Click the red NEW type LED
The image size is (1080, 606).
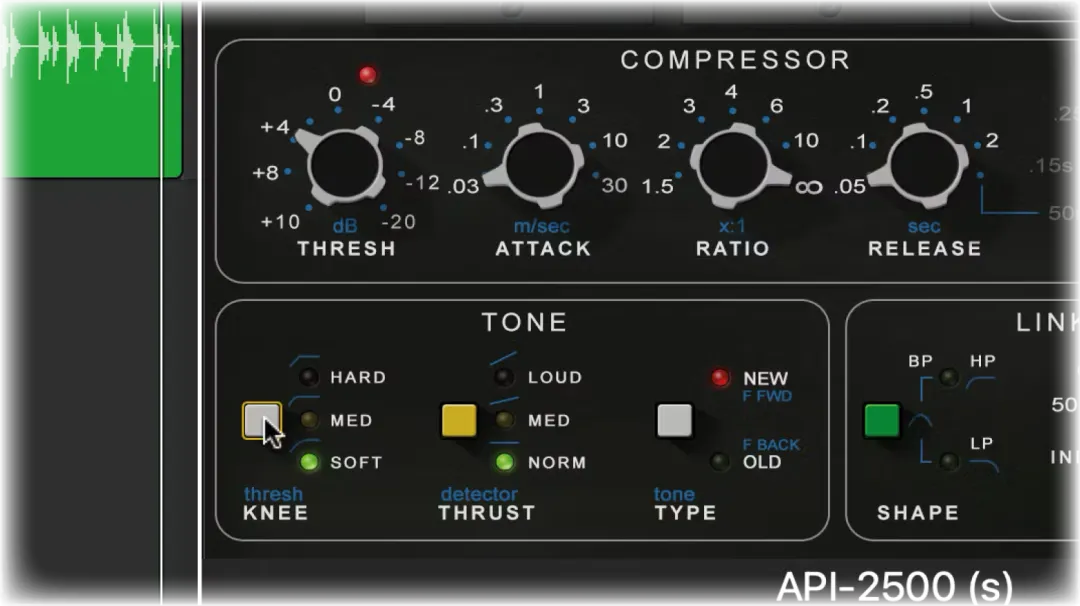pos(720,377)
